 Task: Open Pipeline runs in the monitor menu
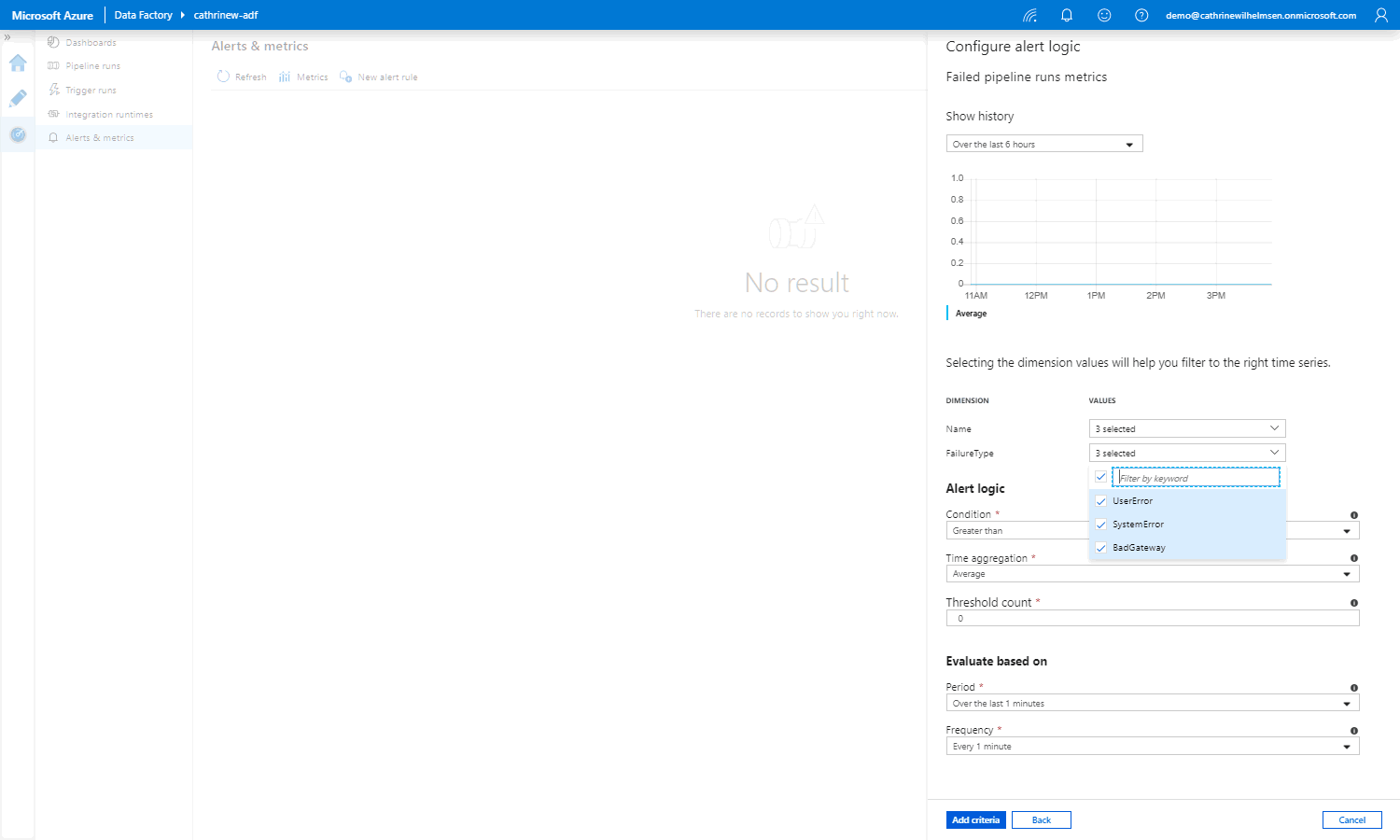92,66
